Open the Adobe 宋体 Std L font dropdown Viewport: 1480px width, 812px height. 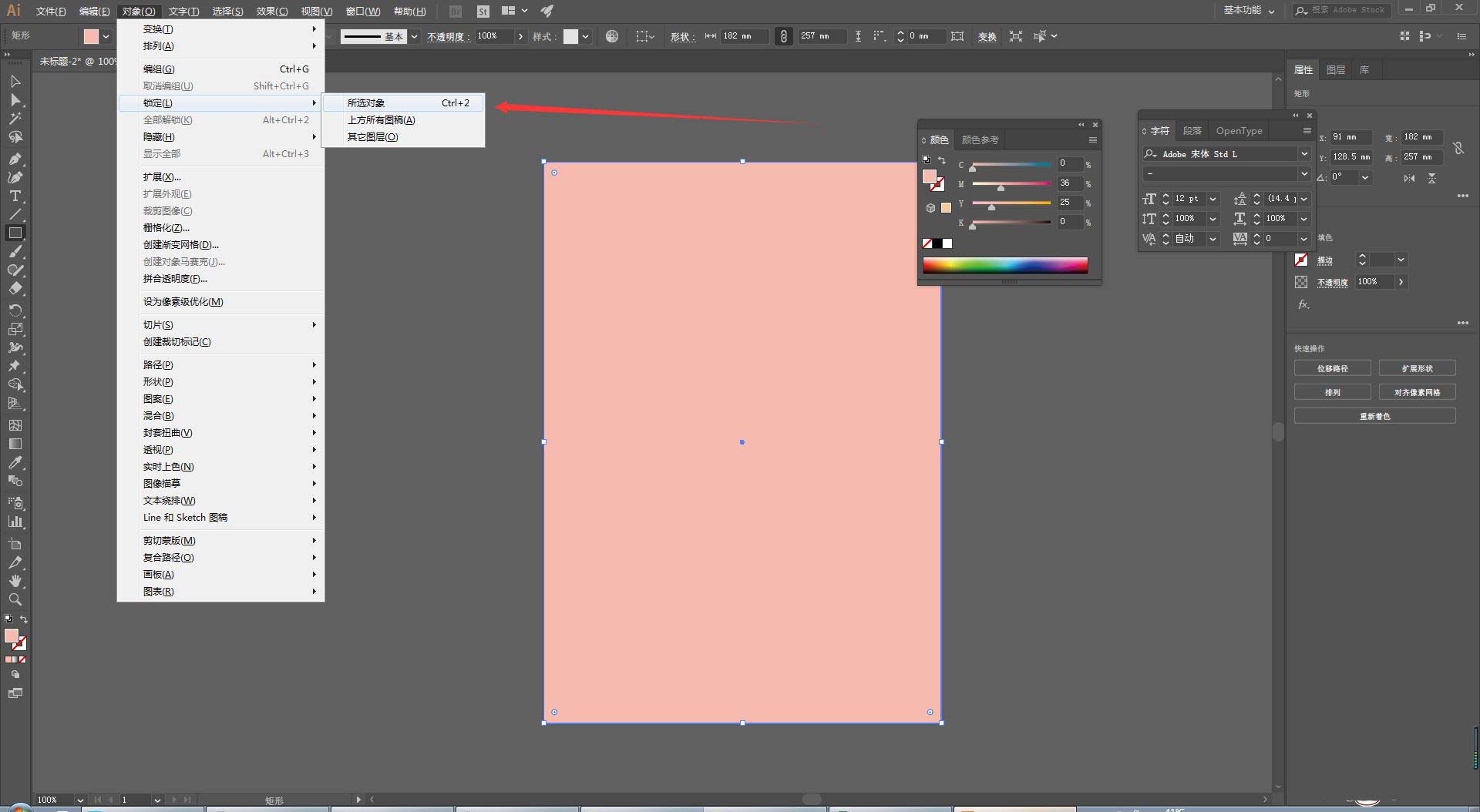(x=1303, y=154)
